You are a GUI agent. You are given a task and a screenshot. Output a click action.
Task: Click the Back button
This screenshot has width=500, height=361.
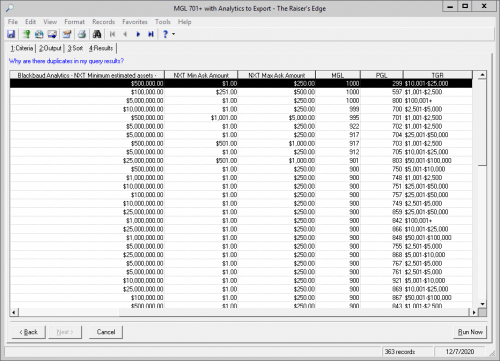point(29,332)
